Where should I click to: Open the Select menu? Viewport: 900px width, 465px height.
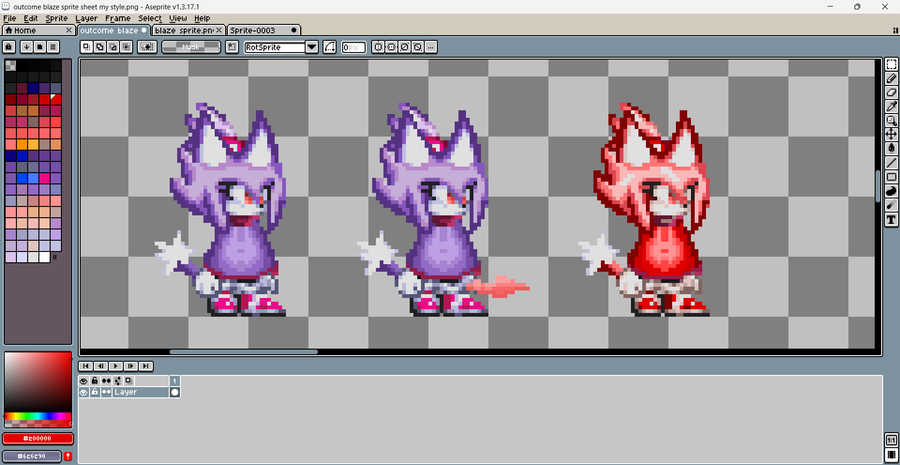(150, 18)
